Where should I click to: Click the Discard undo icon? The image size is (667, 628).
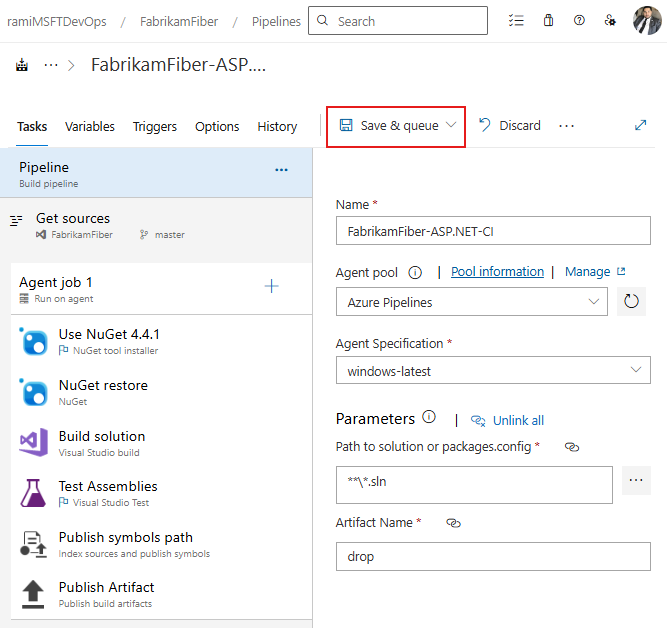485,125
